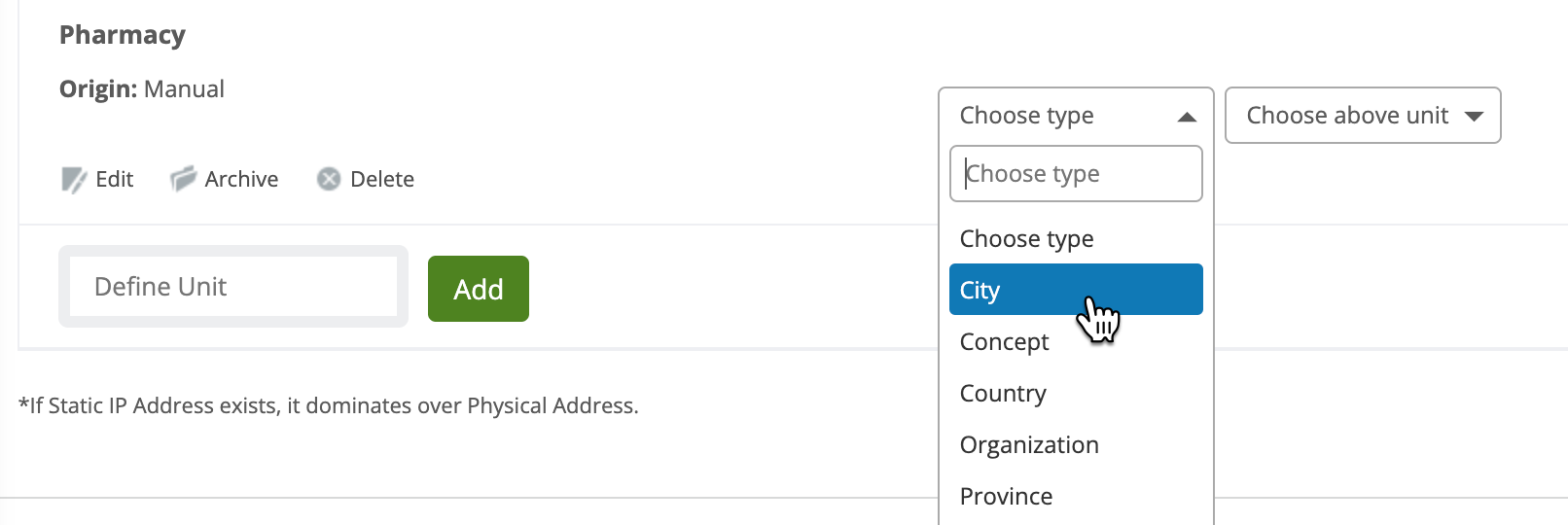The image size is (1568, 525).
Task: Click the open Choose type dropdown header
Action: tap(1060, 116)
